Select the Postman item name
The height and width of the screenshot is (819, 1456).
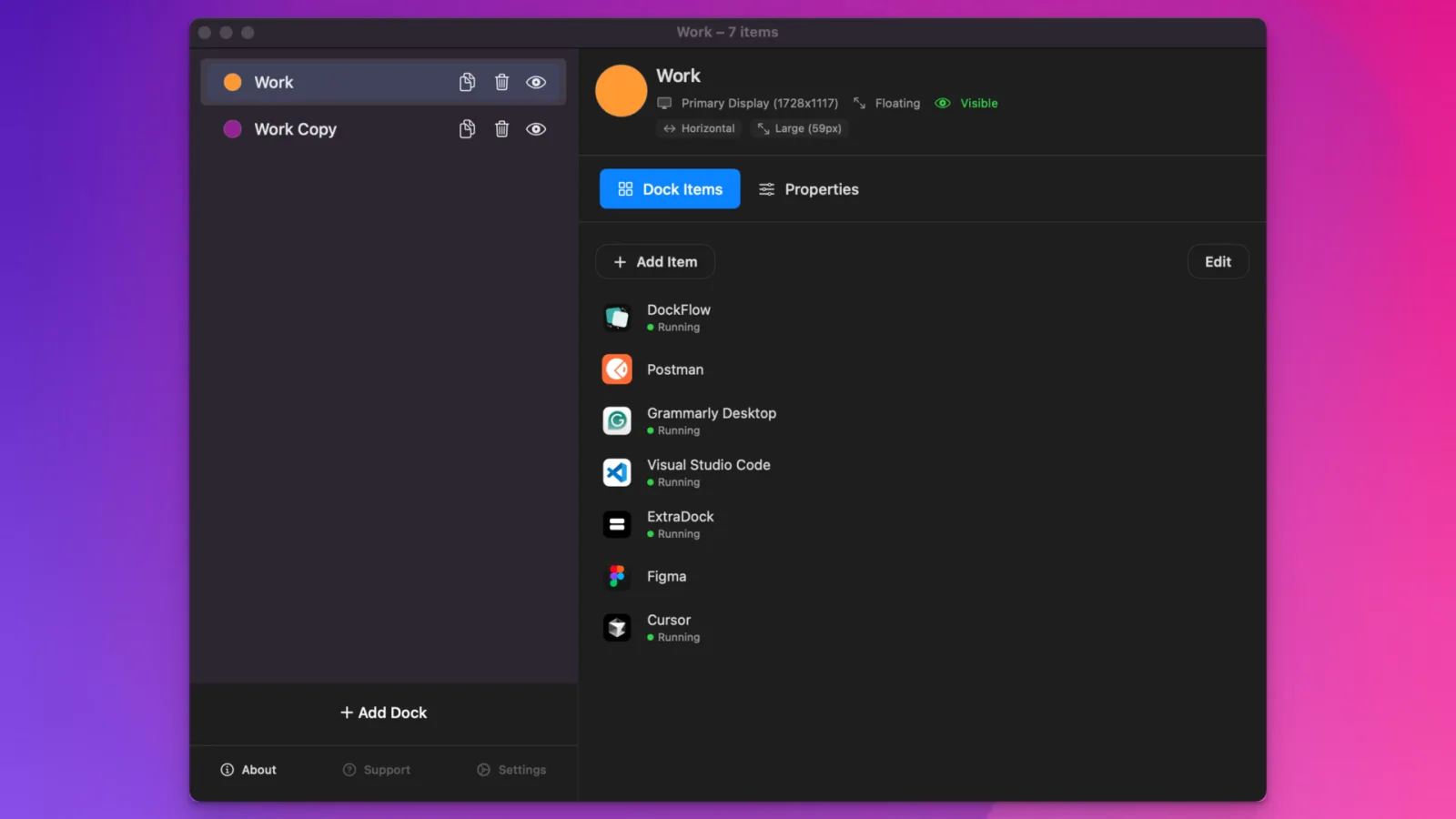(x=675, y=369)
